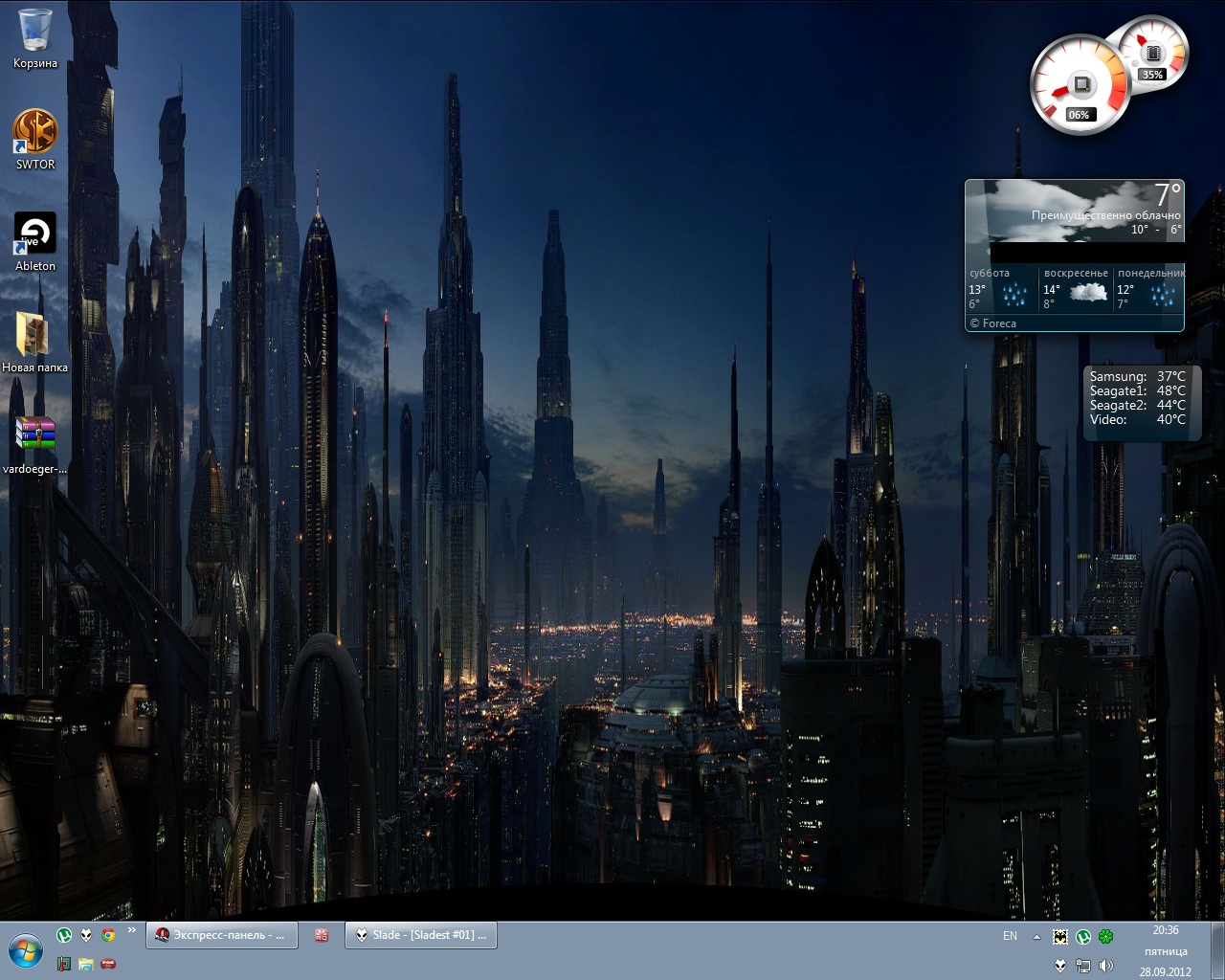Open the © Foreca link
1225x980 pixels.
coord(992,323)
